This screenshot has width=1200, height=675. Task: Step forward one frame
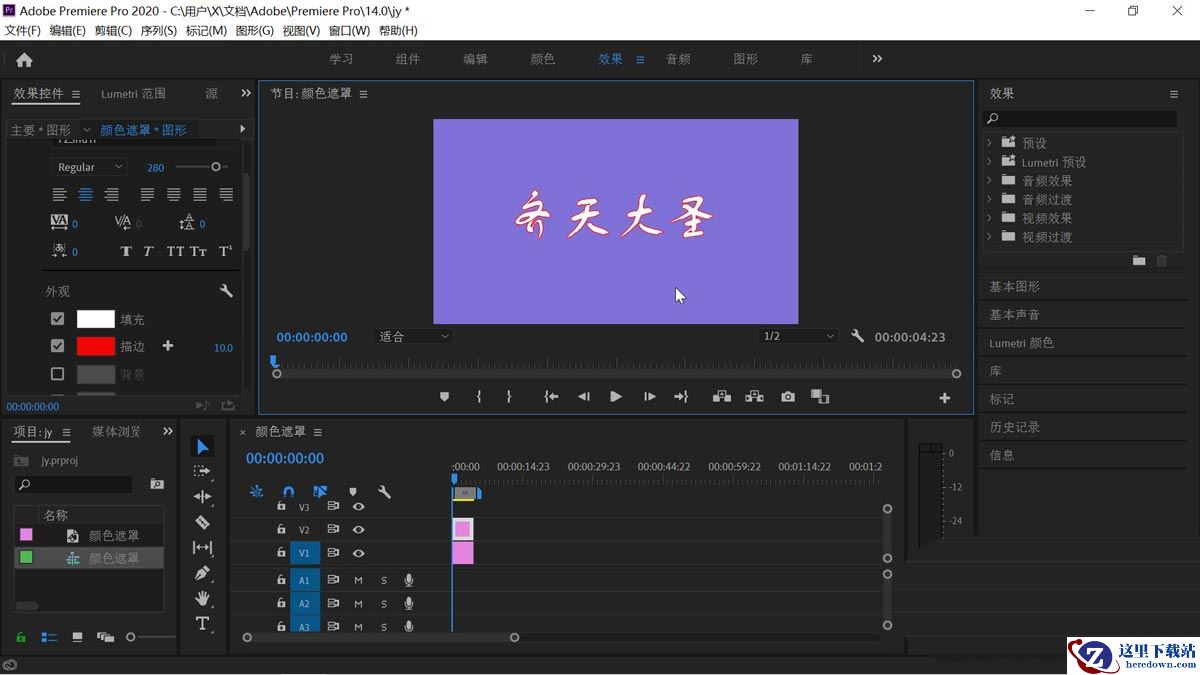pyautogui.click(x=649, y=397)
